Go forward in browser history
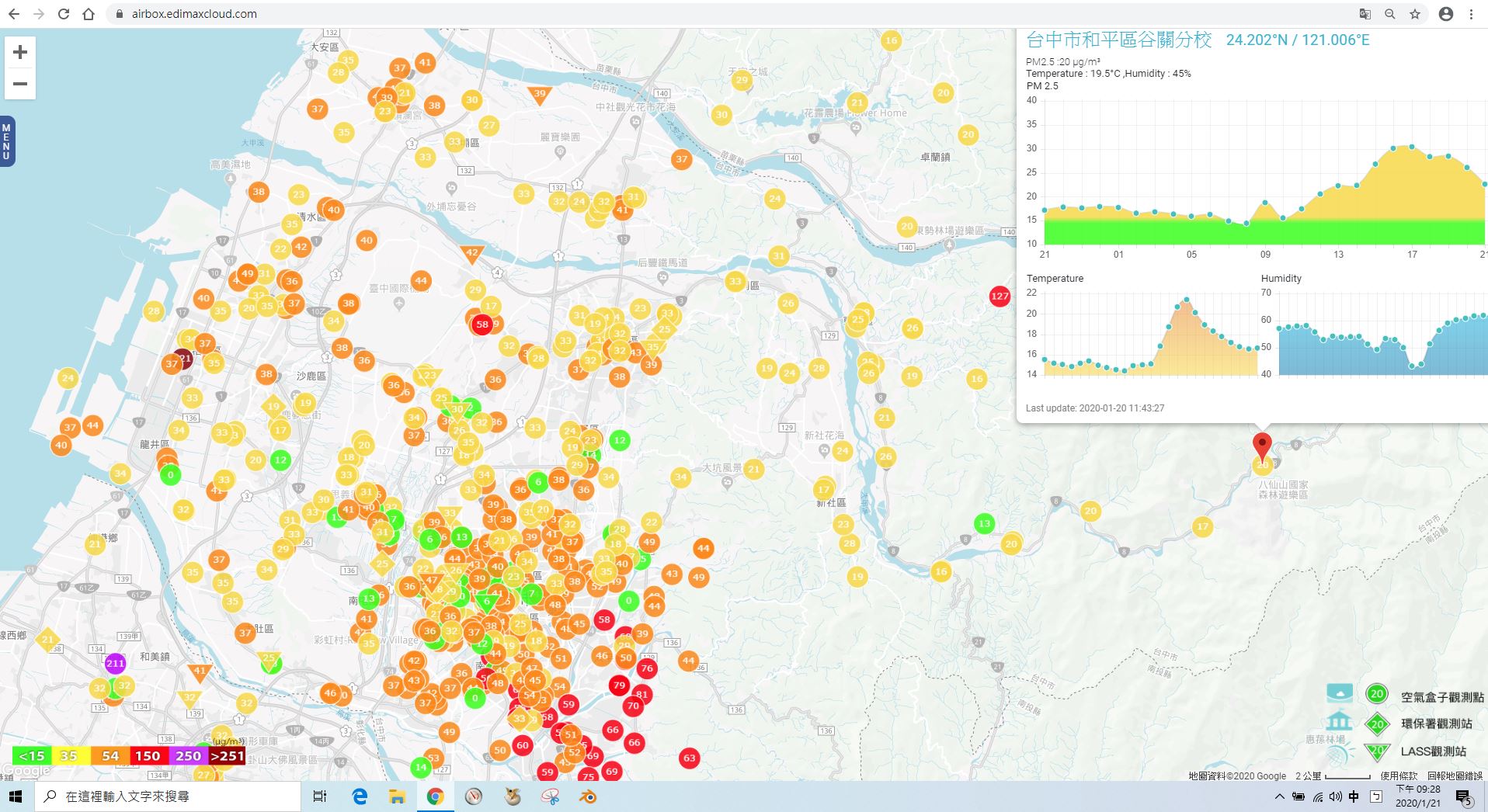Image resolution: width=1488 pixels, height=812 pixels. click(39, 14)
